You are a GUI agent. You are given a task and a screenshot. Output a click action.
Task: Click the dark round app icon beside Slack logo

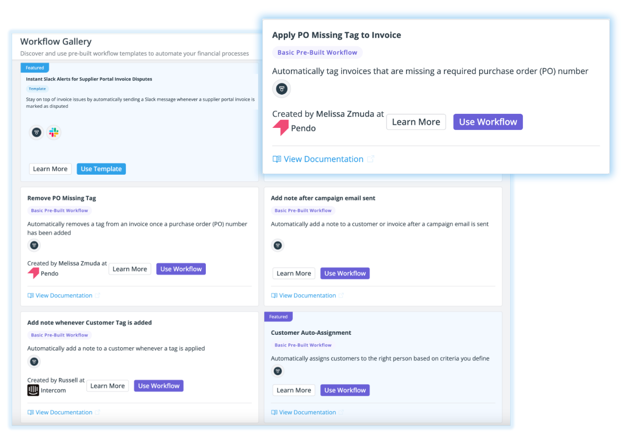(37, 132)
